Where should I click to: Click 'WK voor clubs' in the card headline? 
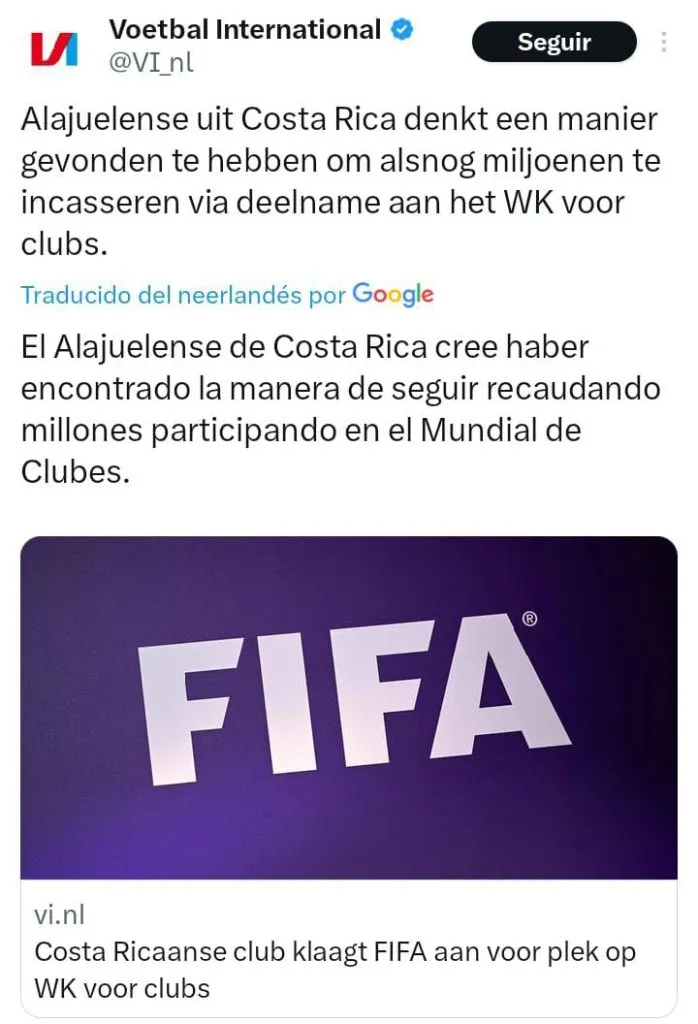[122, 988]
